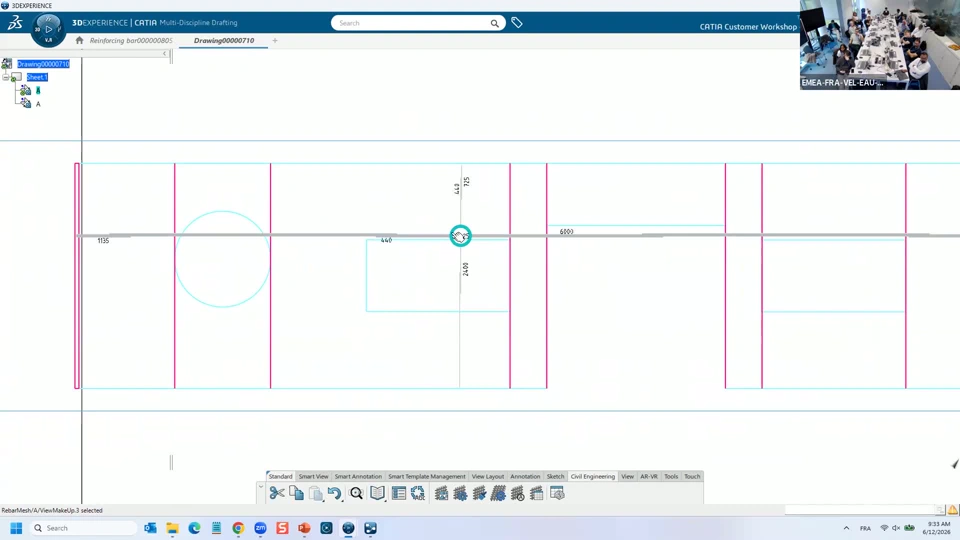
Task: Click the rebar mesh table icon
Action: tap(536, 493)
